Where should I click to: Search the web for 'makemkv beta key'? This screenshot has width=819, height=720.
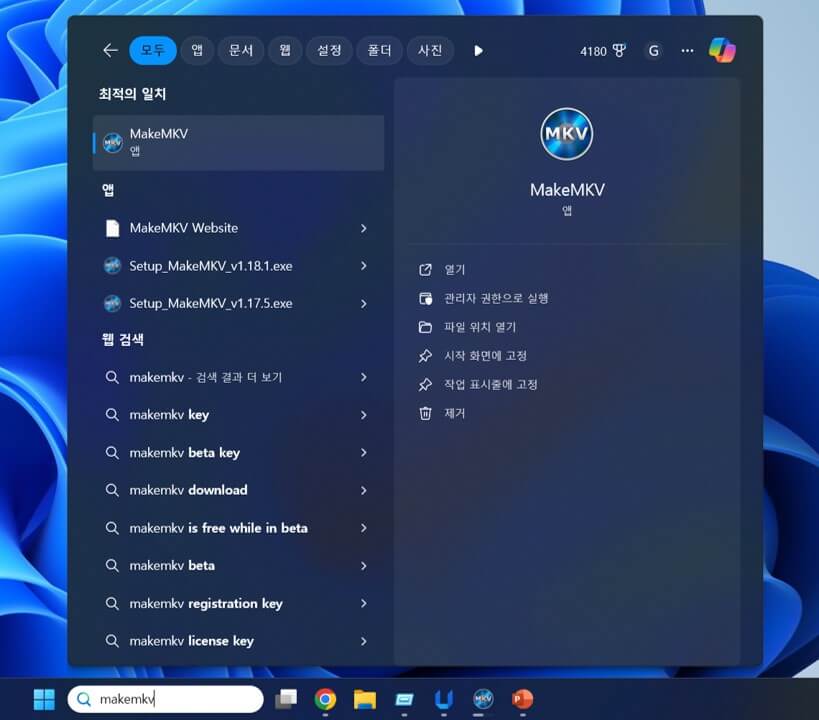click(x=184, y=452)
